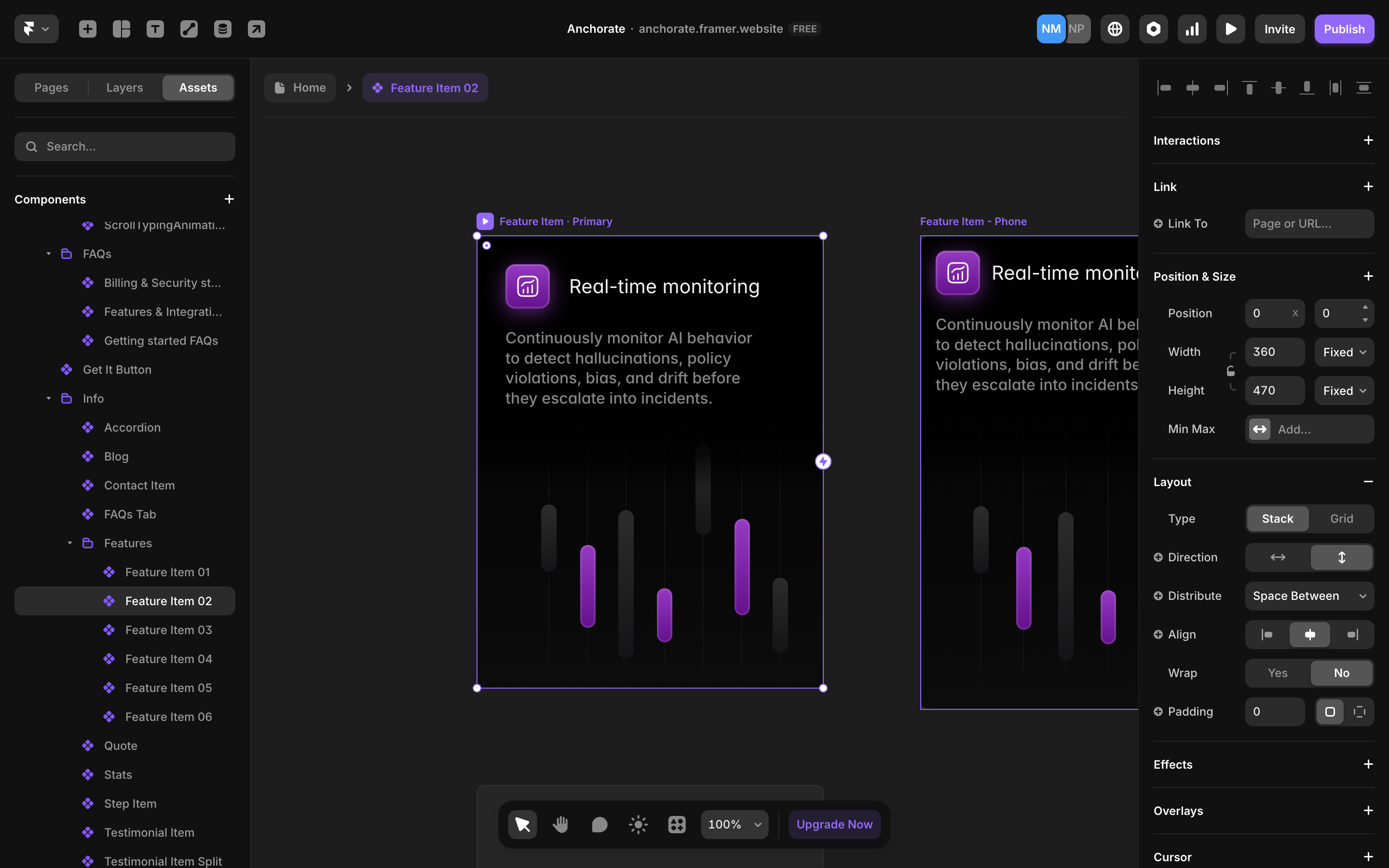Open the CMS database icon
The height and width of the screenshot is (868, 1389).
pyautogui.click(x=223, y=29)
